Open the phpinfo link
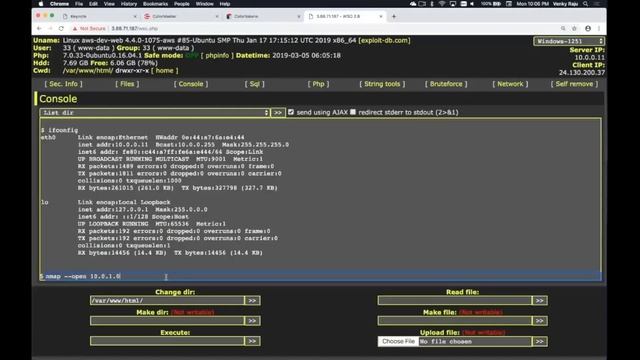 pyautogui.click(x=217, y=56)
